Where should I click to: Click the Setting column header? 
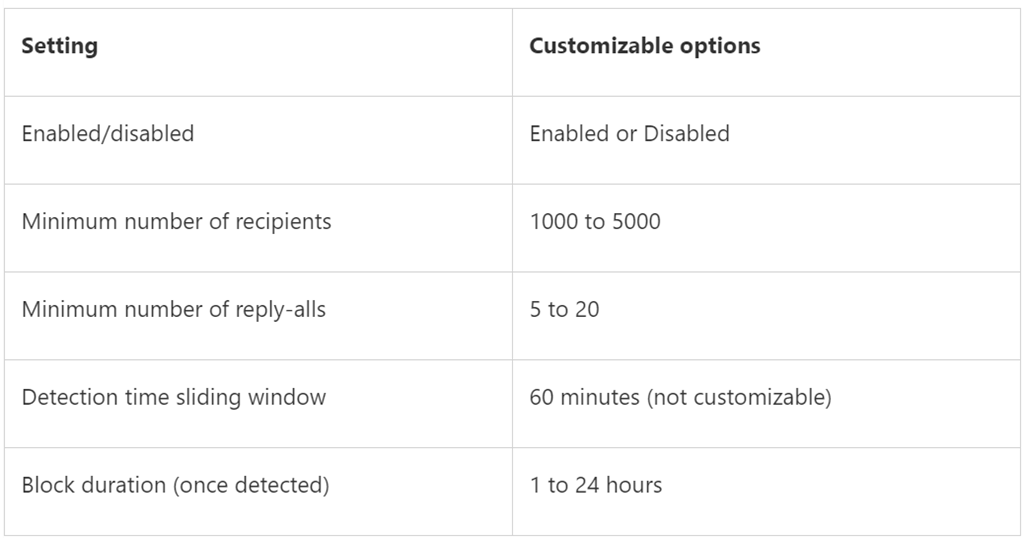click(x=60, y=46)
